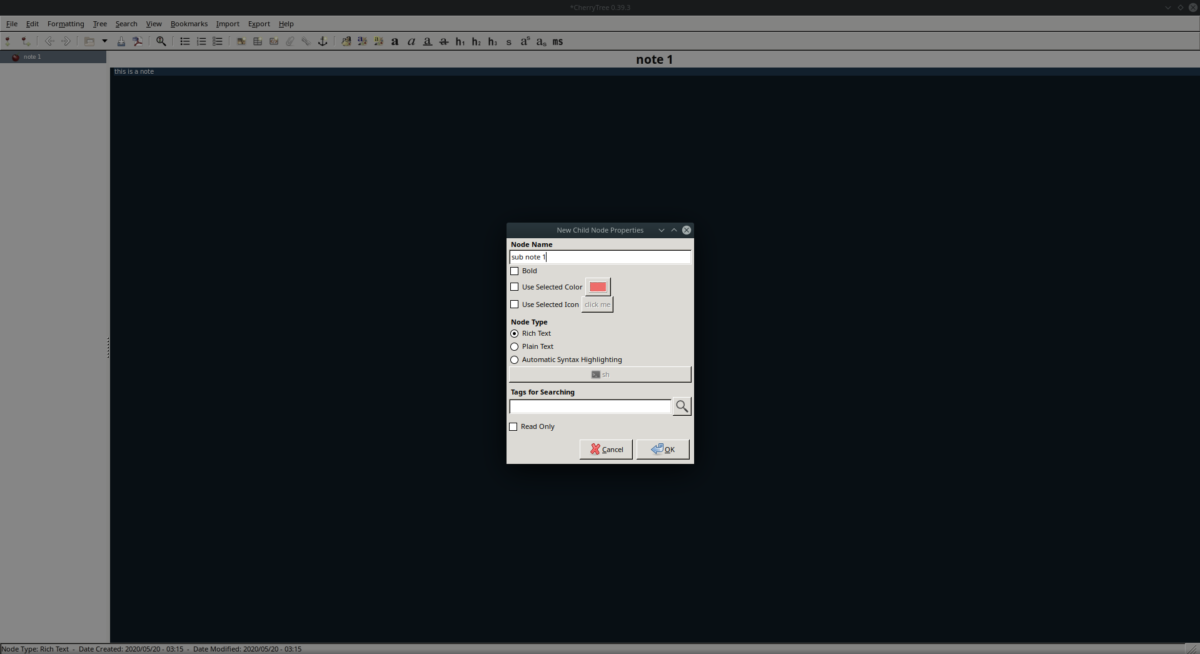Screen dimensions: 1200x654
Task: Open the syntax highlighting language dropdown
Action: click(600, 373)
